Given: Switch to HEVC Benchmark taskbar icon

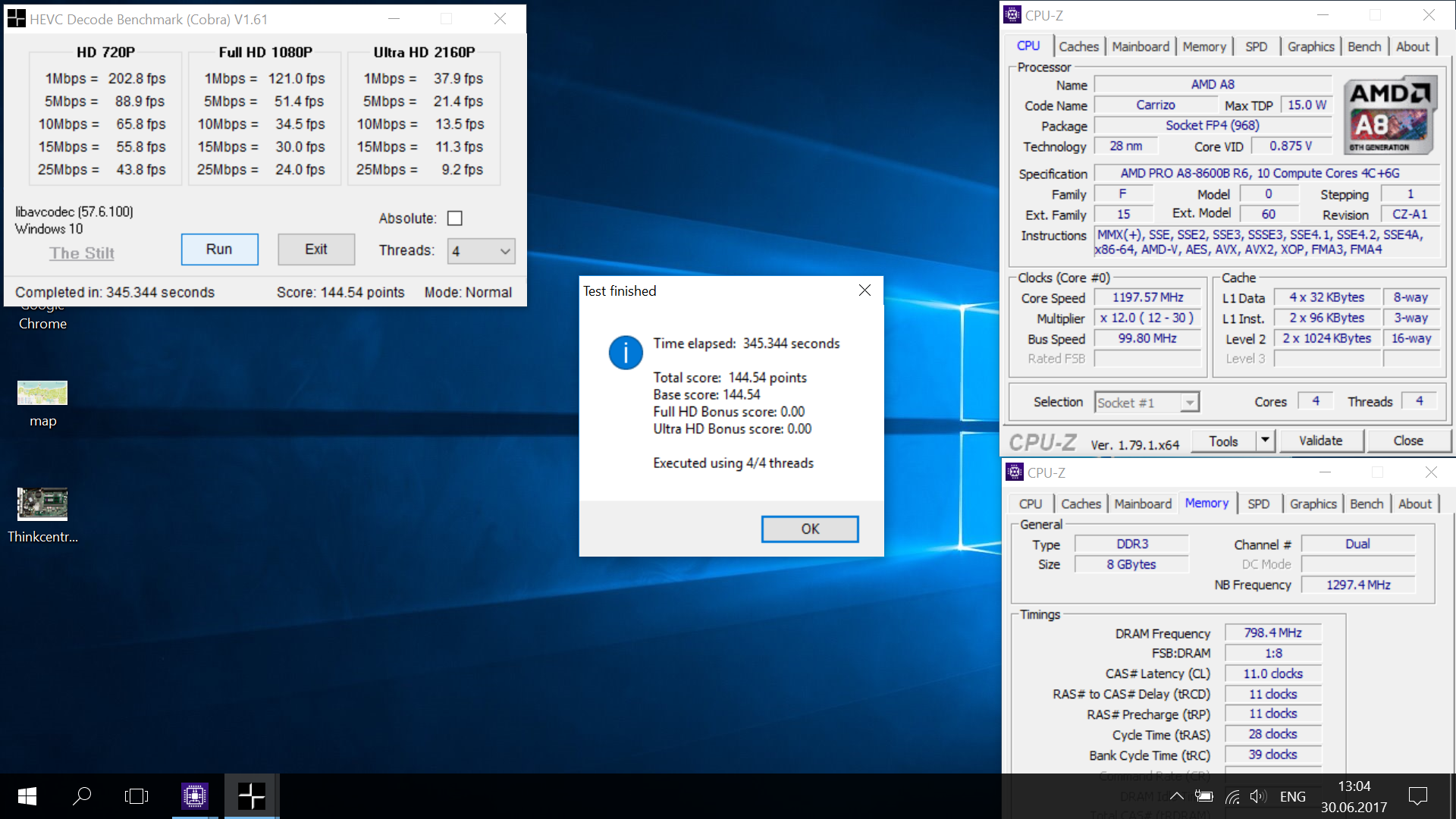Looking at the screenshot, I should click(251, 795).
